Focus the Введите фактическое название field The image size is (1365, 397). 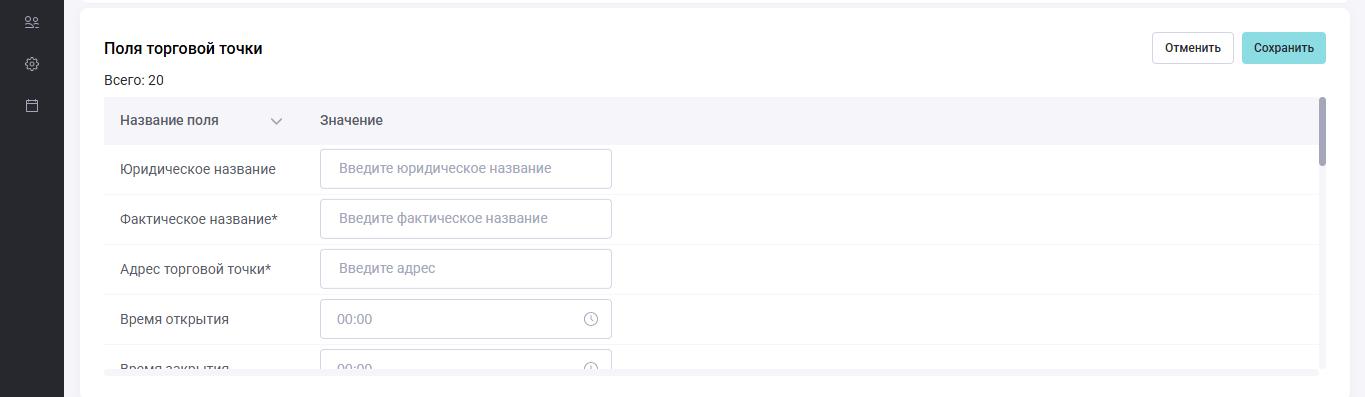pos(466,219)
